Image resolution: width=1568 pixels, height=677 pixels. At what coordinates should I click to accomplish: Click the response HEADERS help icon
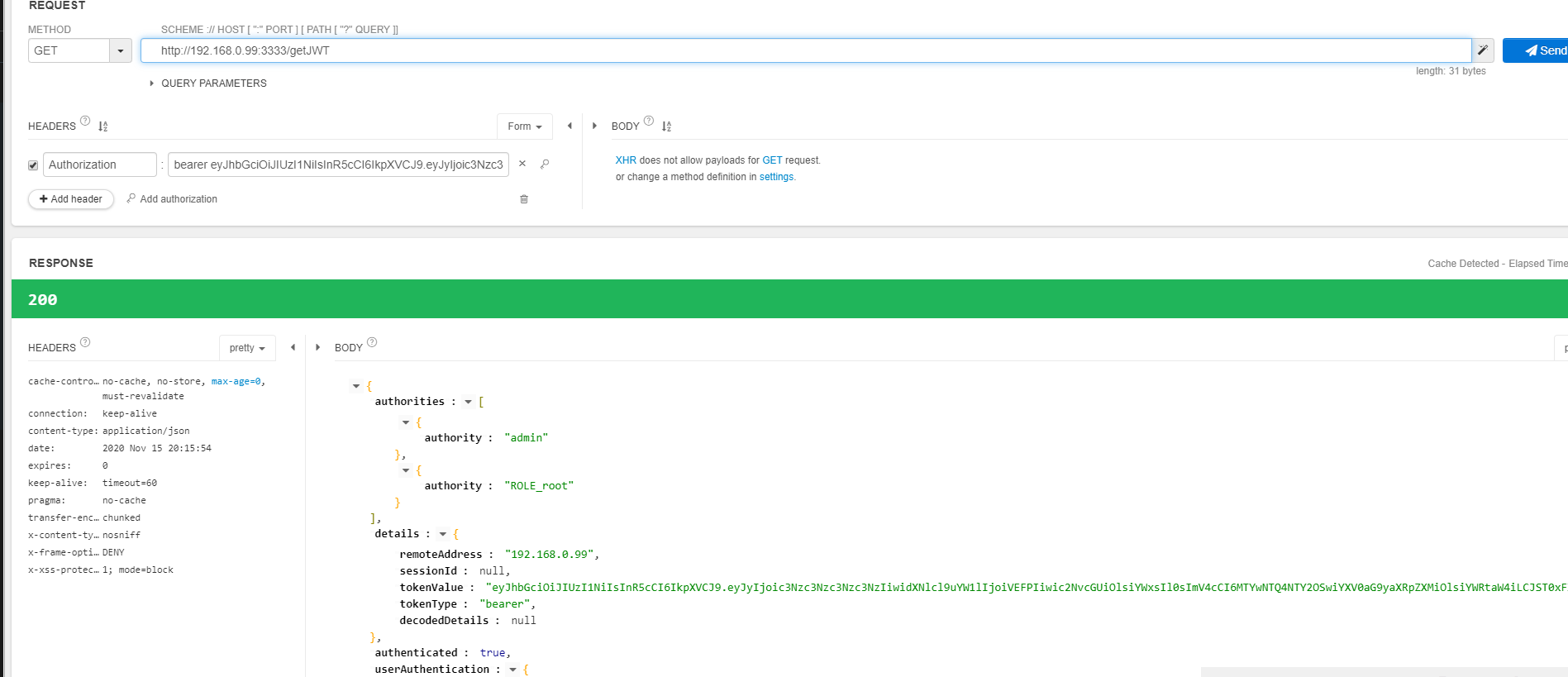click(85, 342)
